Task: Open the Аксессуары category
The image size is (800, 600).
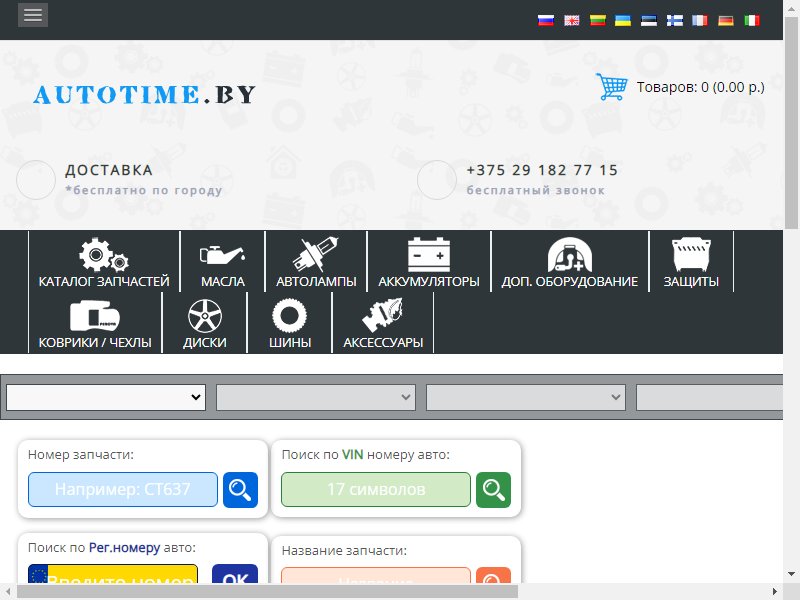Action: pyautogui.click(x=383, y=322)
